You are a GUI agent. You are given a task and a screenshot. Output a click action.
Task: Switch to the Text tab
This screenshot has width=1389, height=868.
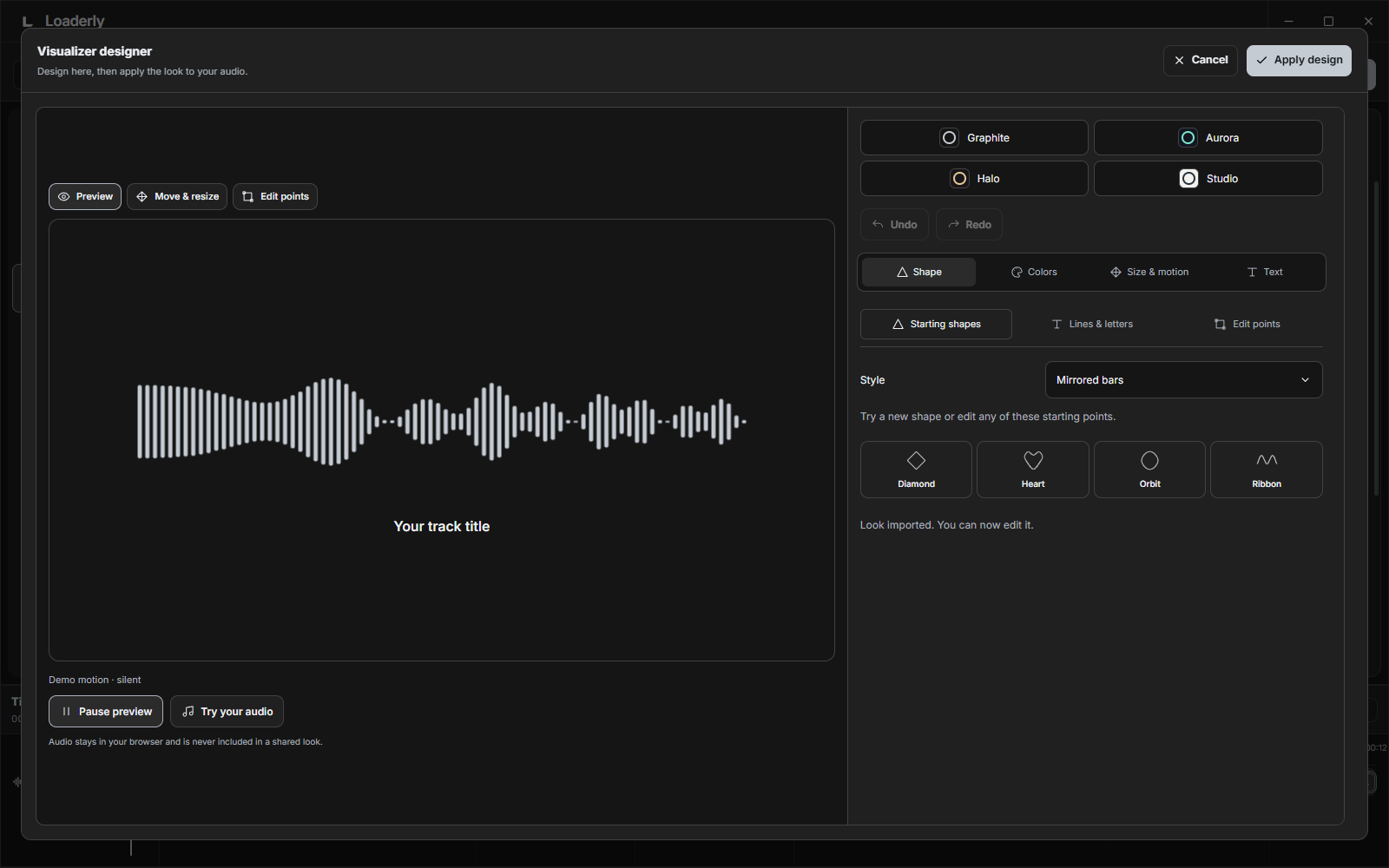pos(1265,273)
